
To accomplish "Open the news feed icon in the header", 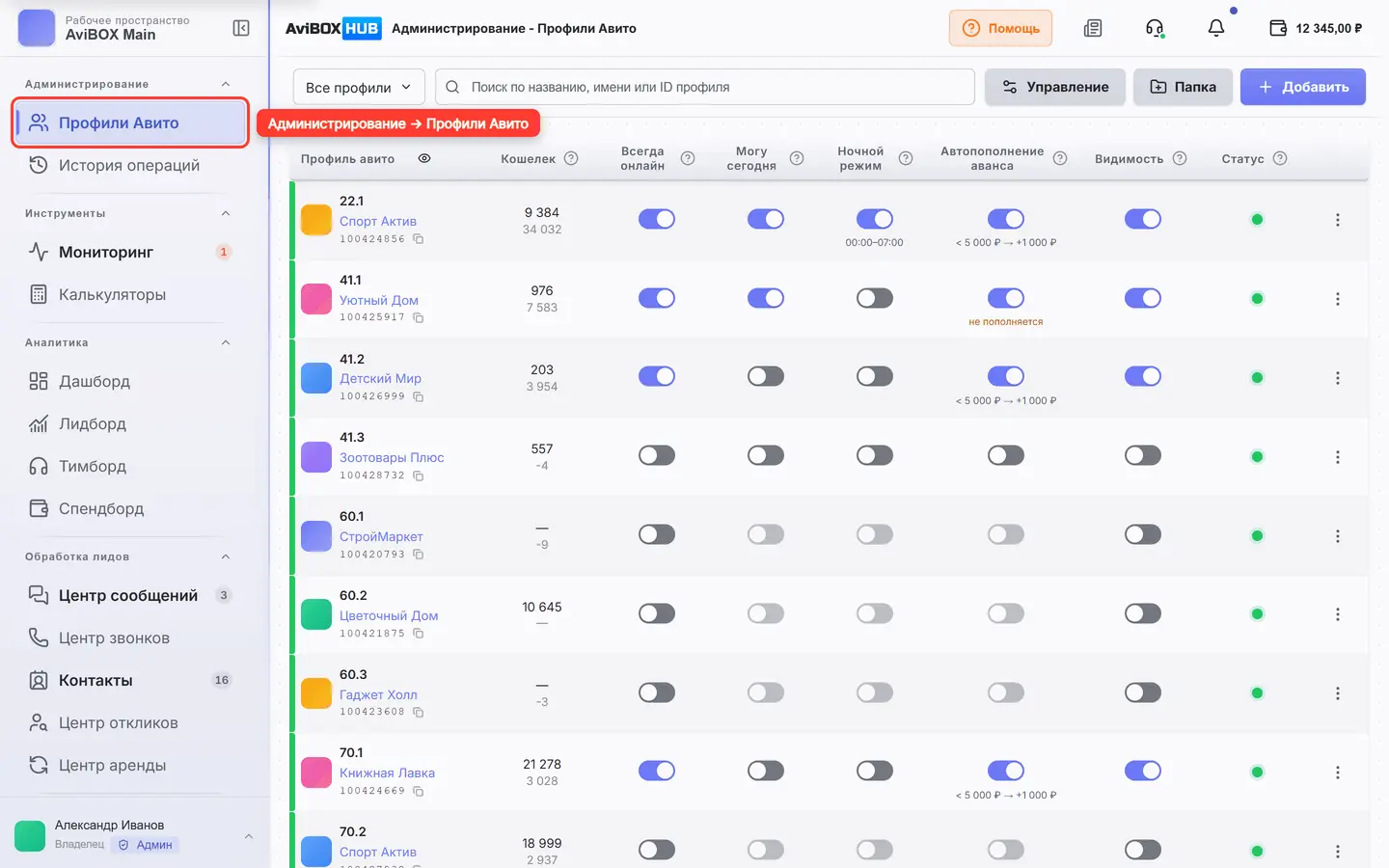I will click(x=1093, y=28).
